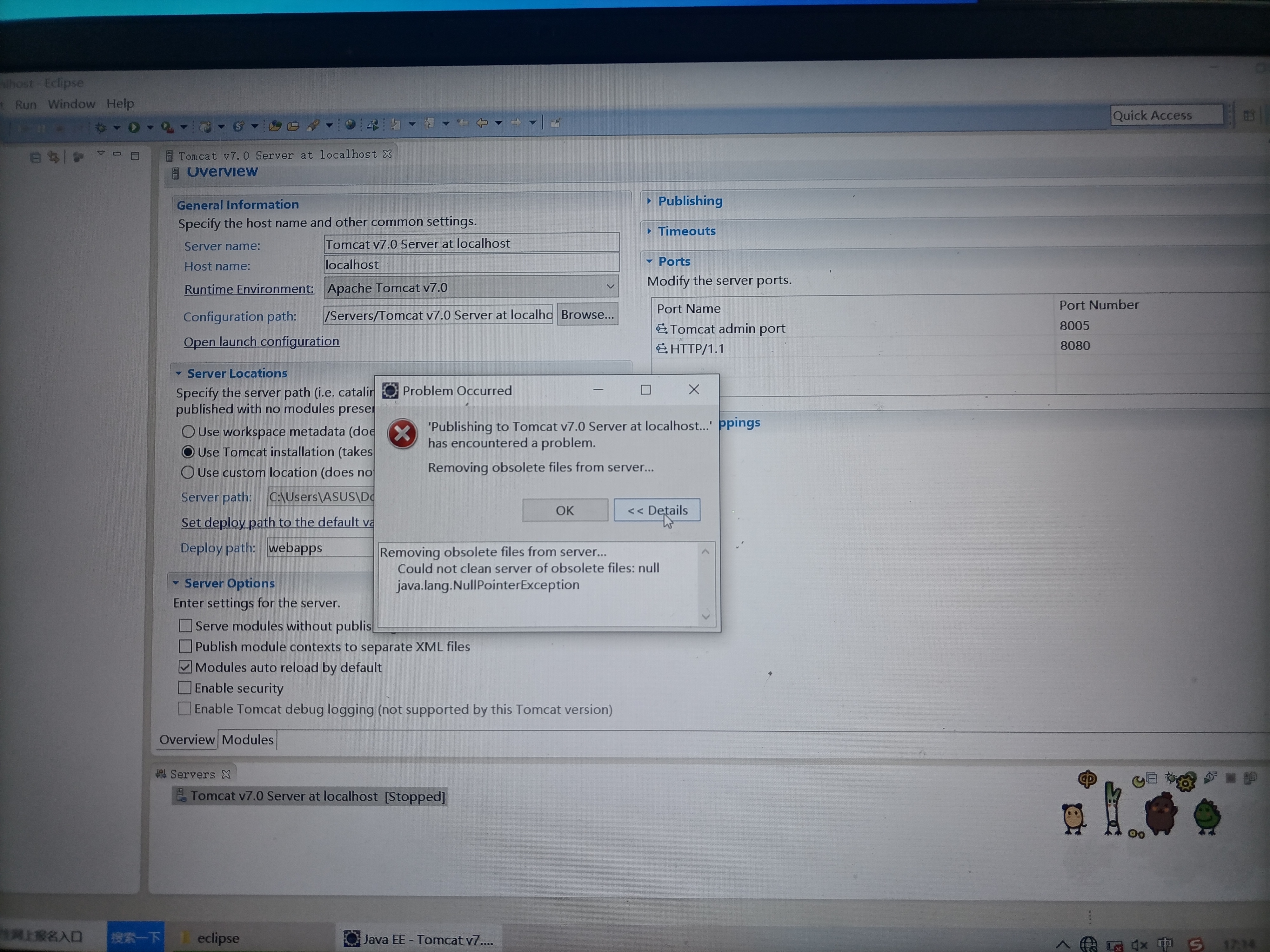Screen dimensions: 1270x952
Task: Click the Open launch configuration link
Action: (x=261, y=341)
